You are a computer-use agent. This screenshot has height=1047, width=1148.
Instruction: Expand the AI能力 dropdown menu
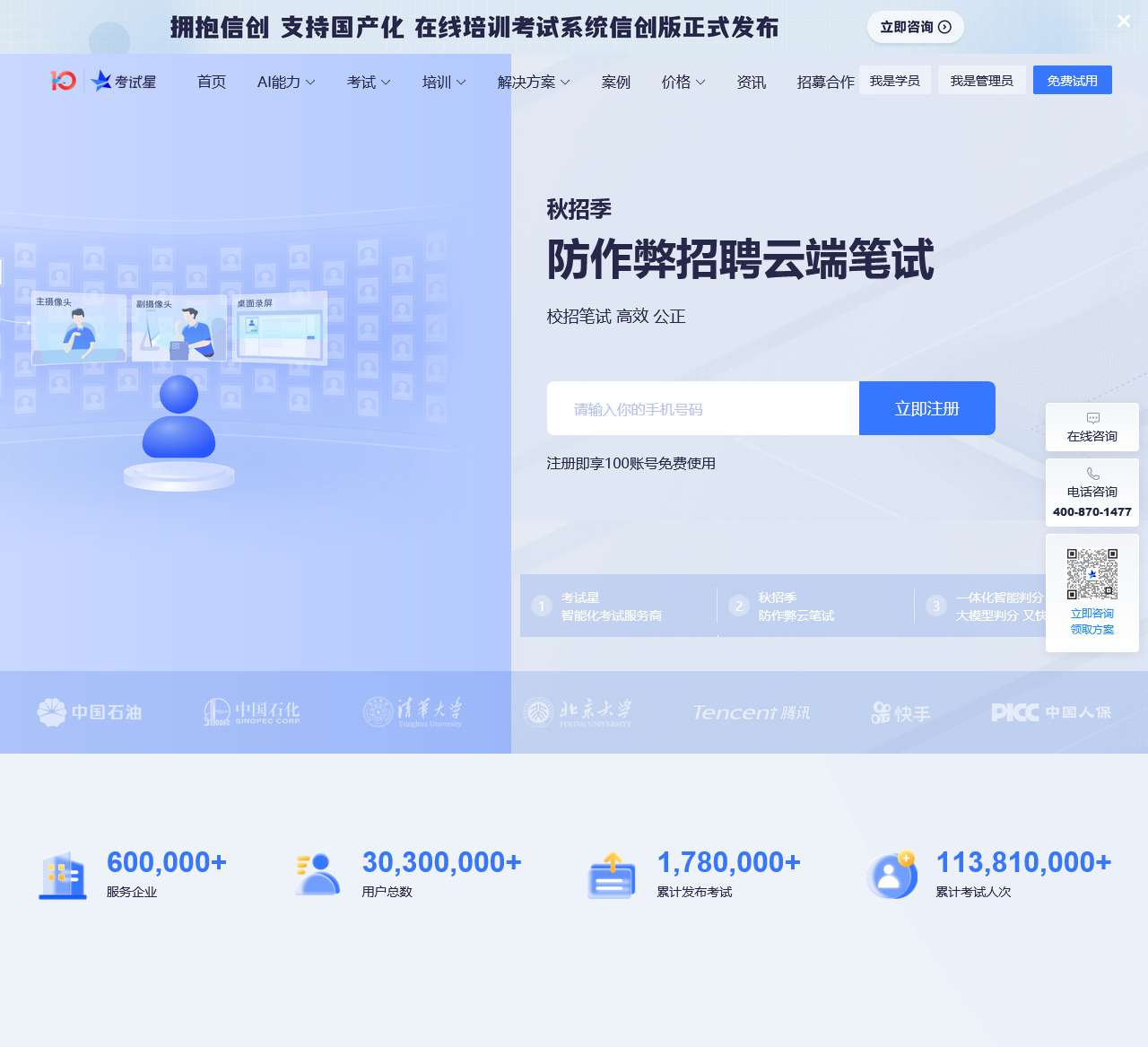[286, 82]
